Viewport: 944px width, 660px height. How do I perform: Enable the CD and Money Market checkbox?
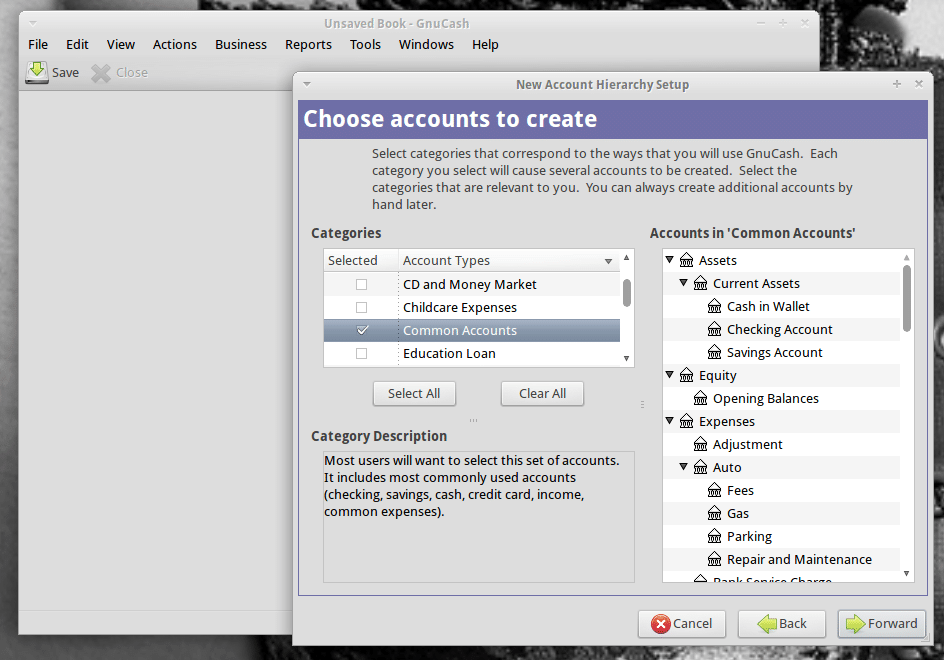pos(361,285)
